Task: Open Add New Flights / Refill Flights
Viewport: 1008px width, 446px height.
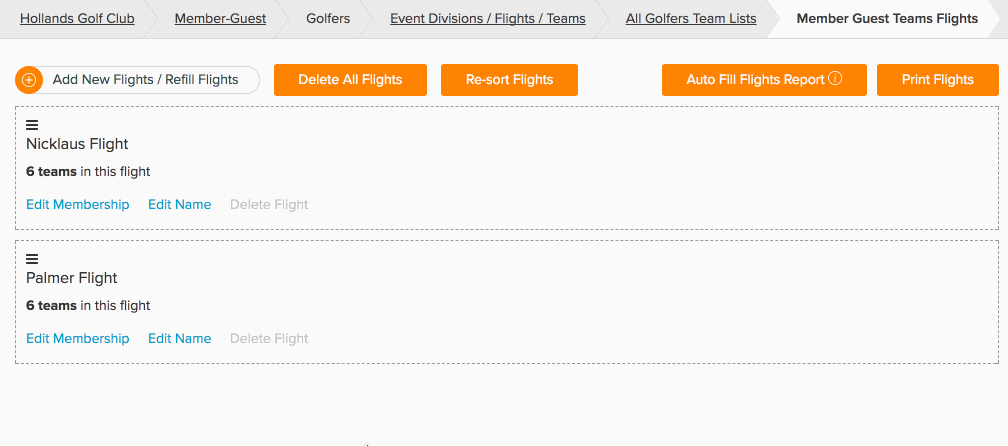Action: pos(138,80)
